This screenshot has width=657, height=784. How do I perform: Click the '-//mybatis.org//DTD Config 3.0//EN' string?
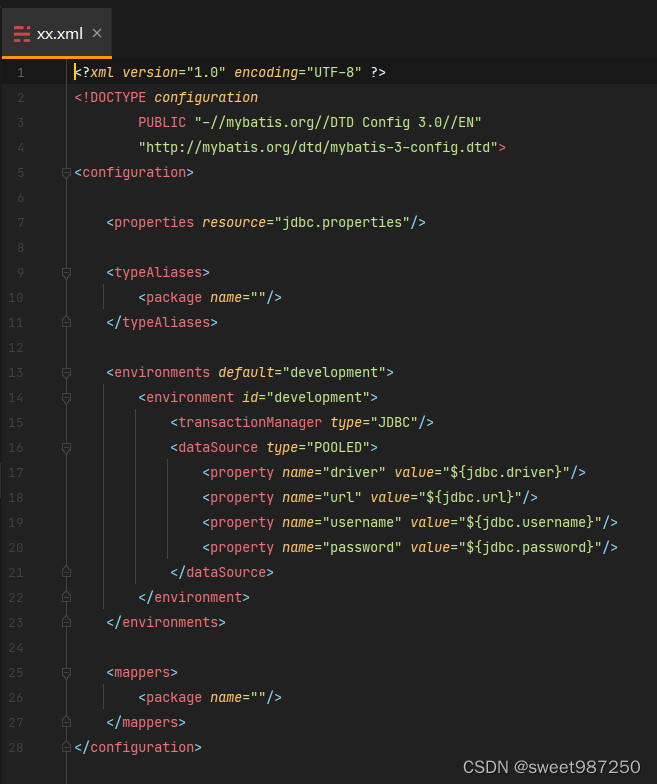338,122
